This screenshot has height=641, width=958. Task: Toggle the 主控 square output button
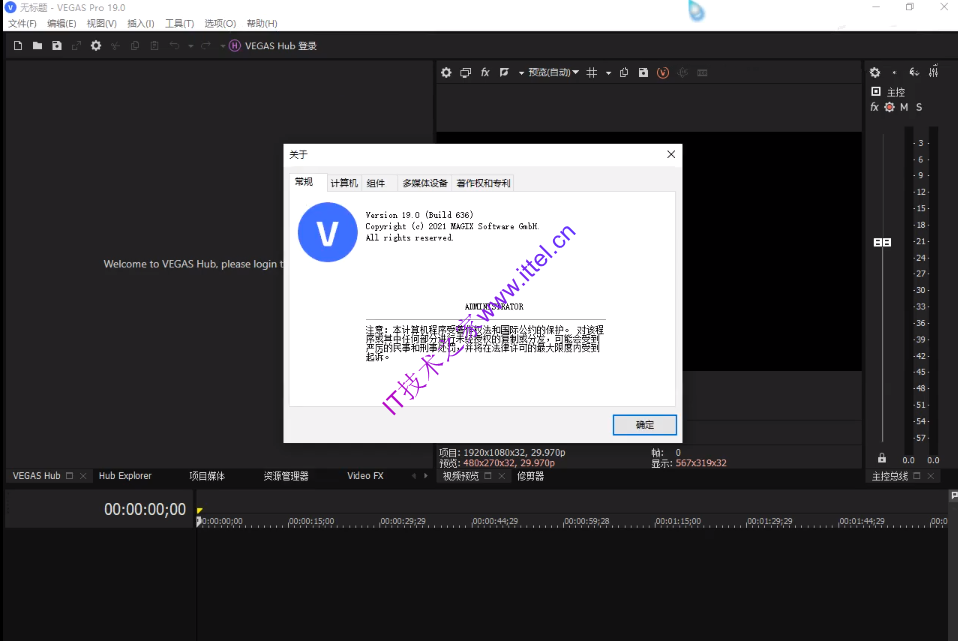pos(876,92)
